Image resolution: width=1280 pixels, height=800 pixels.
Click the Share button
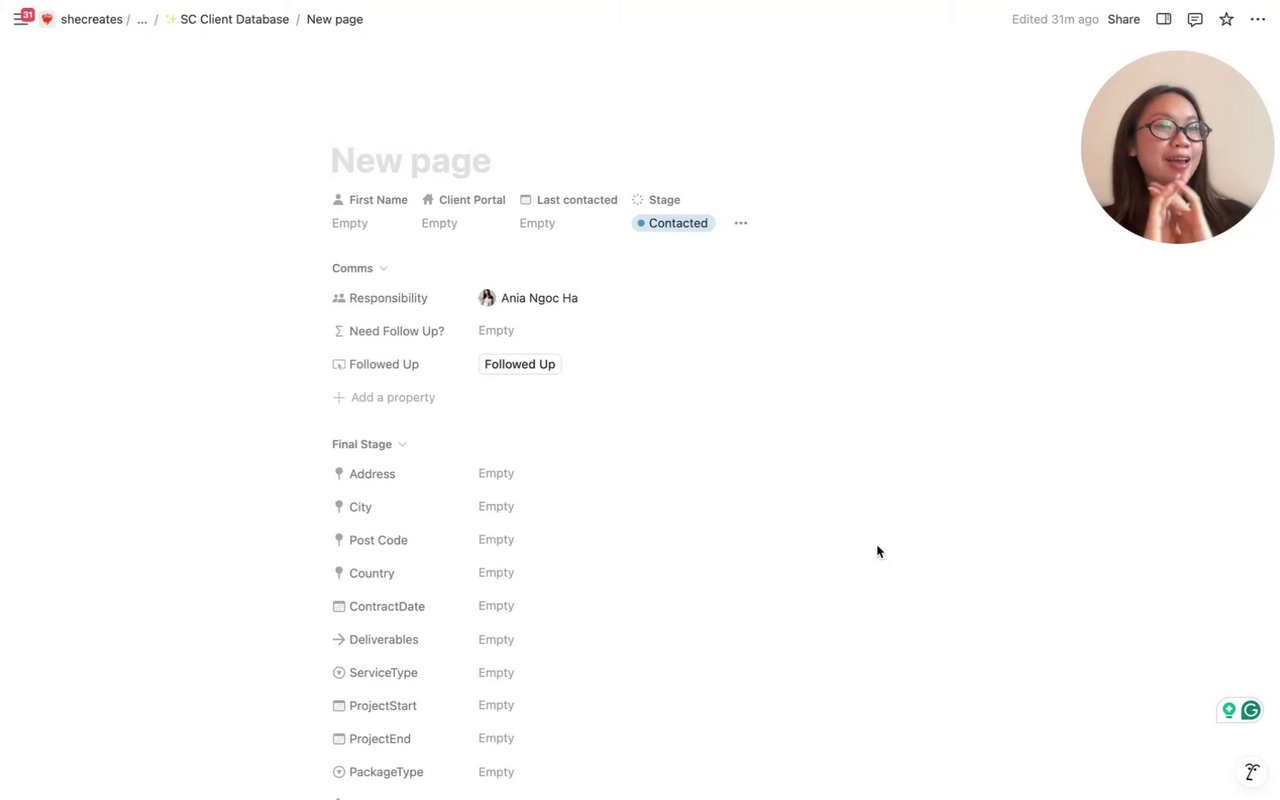1124,19
